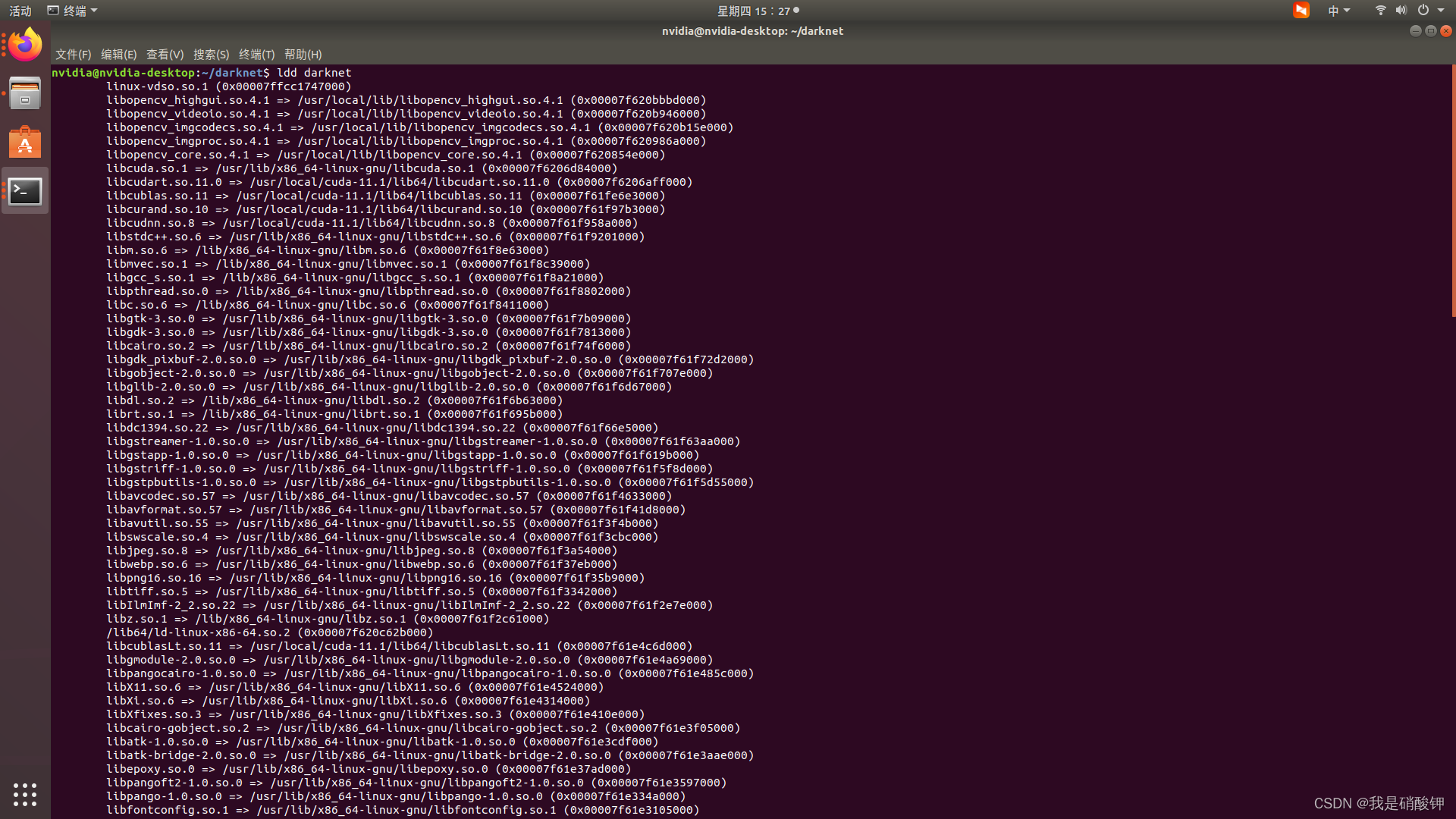Open the orange tray indicator icon
The height and width of the screenshot is (819, 1456).
pos(1301,11)
